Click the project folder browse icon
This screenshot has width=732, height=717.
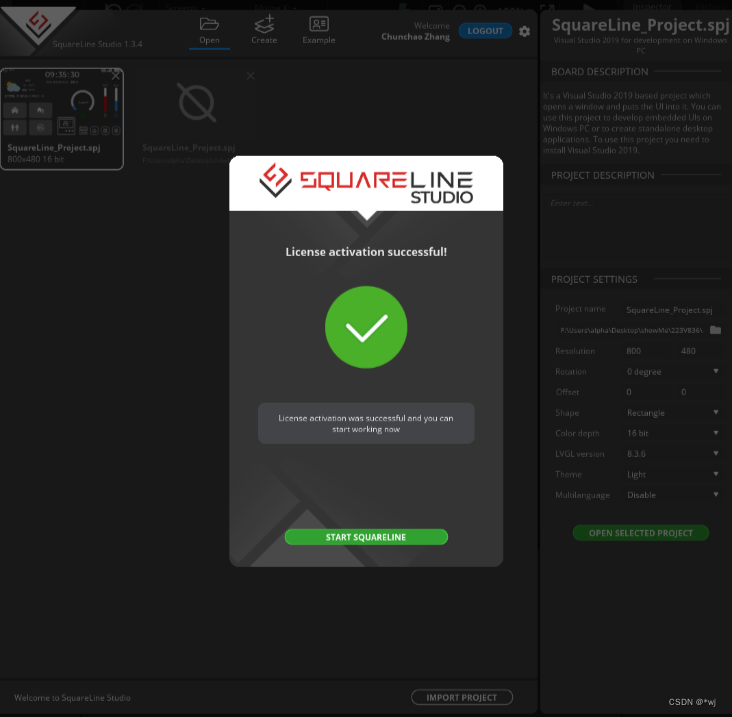pos(715,330)
